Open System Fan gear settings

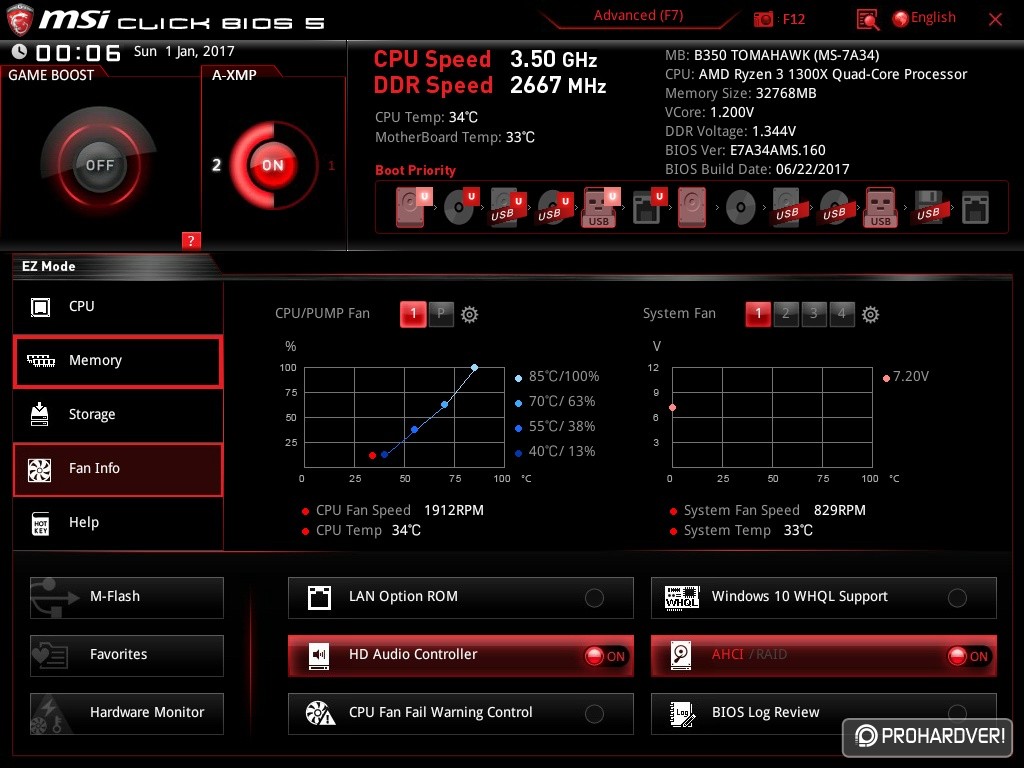coord(870,315)
